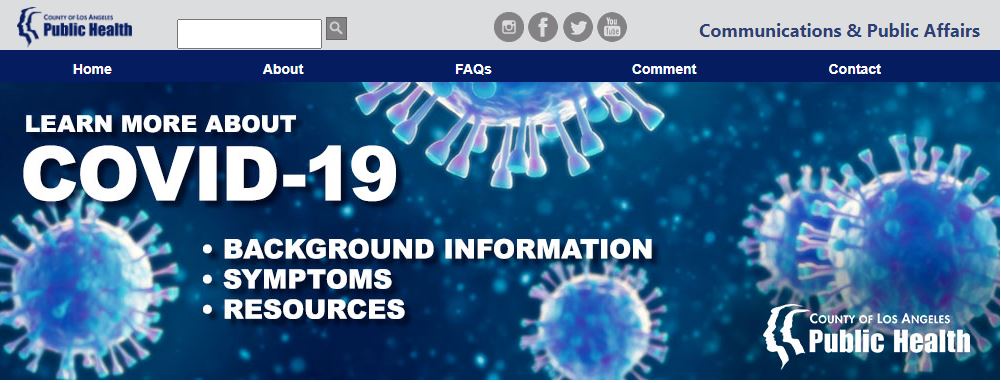
Task: Click the Public Health logo in header
Action: [75, 27]
